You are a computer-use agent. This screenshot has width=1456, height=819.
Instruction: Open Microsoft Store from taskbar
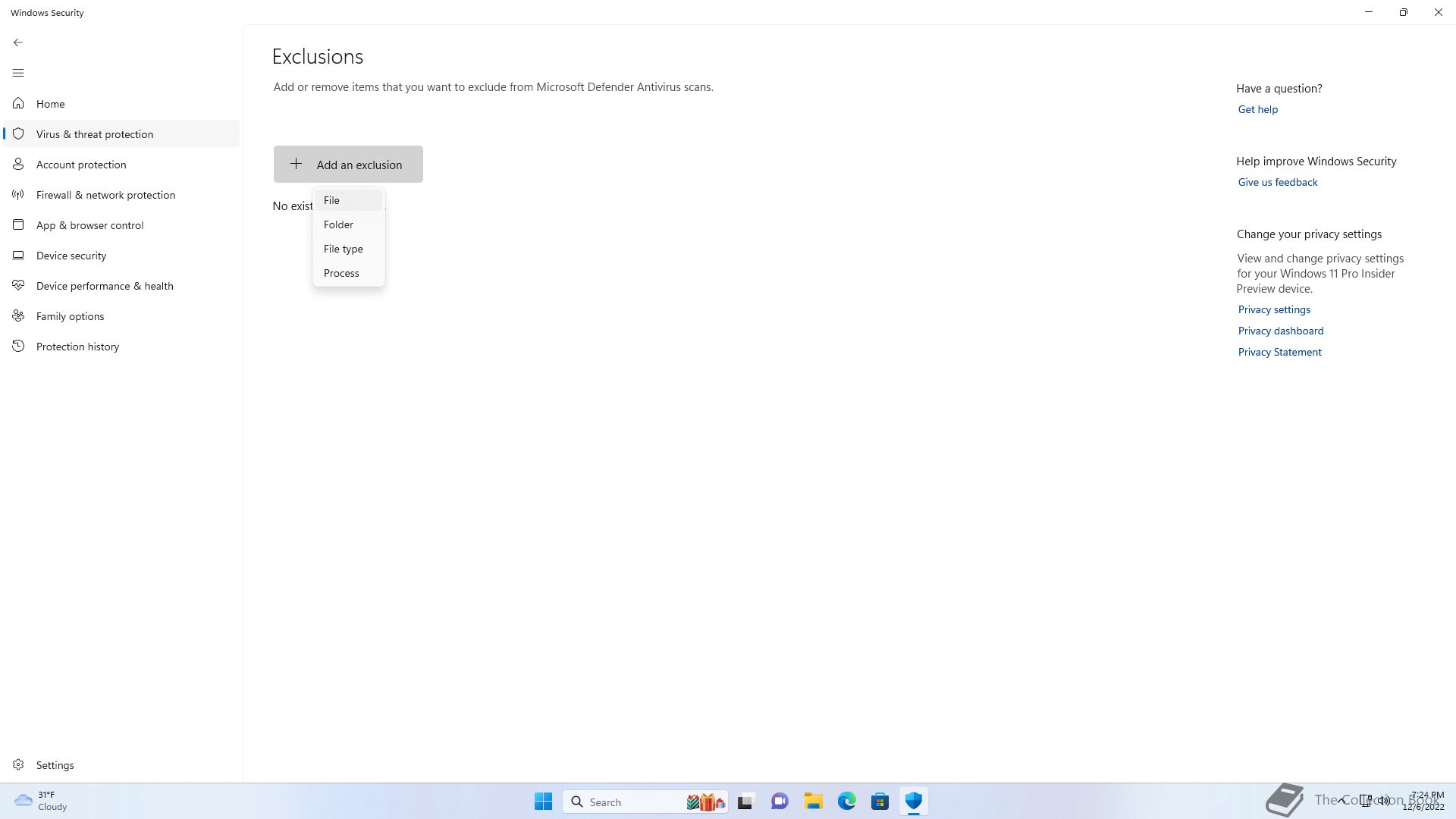[x=880, y=802]
